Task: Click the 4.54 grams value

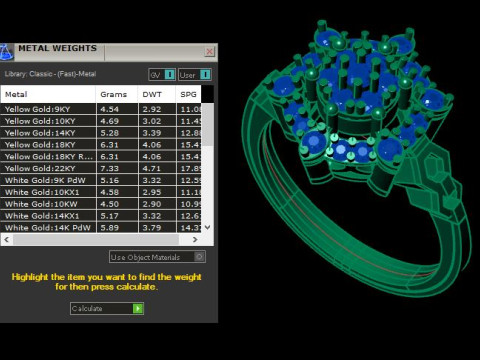Action: pyautogui.click(x=109, y=109)
